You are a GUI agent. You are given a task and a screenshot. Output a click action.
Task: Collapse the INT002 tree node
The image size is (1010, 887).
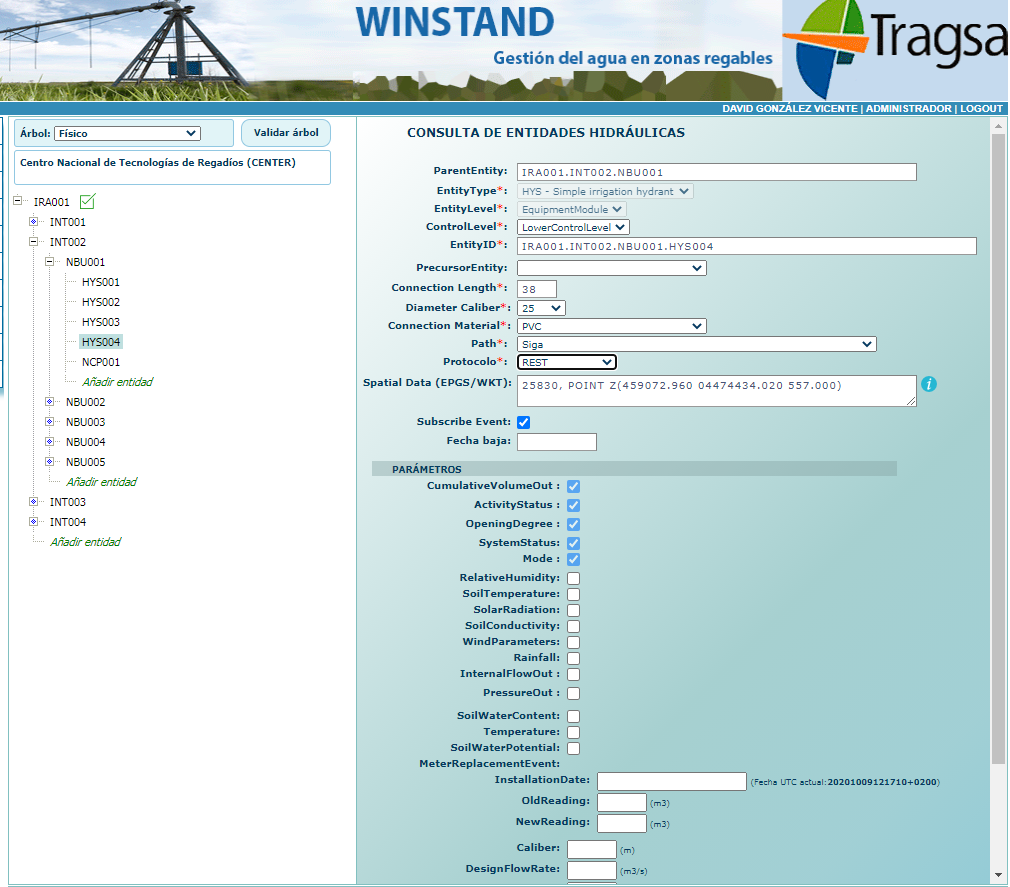[x=33, y=242]
